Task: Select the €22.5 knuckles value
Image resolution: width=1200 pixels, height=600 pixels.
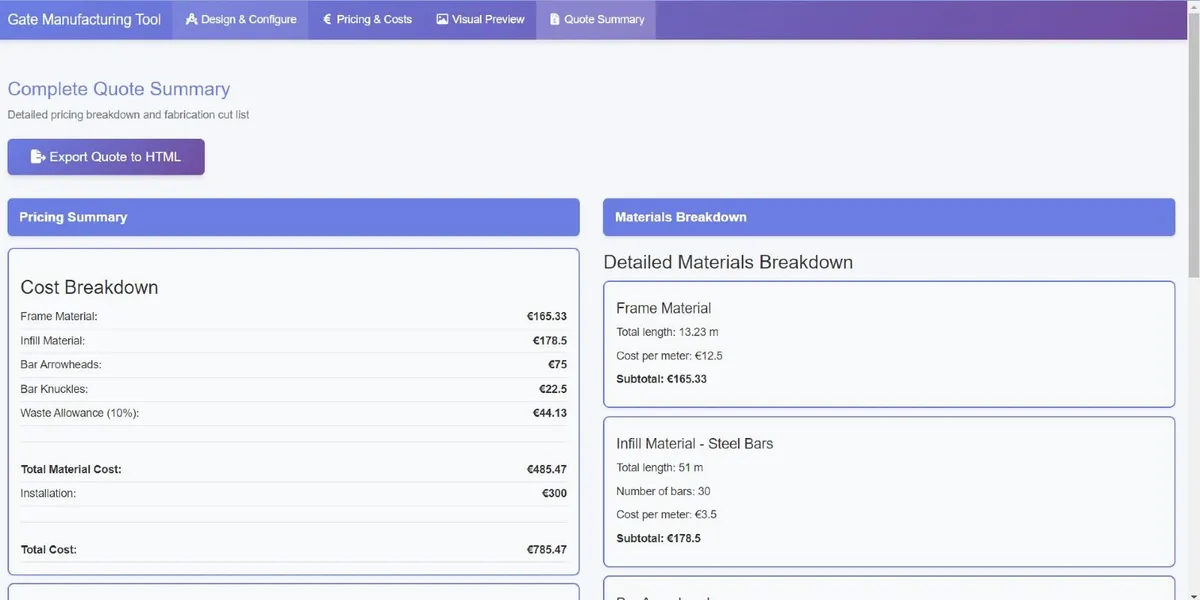Action: 553,389
